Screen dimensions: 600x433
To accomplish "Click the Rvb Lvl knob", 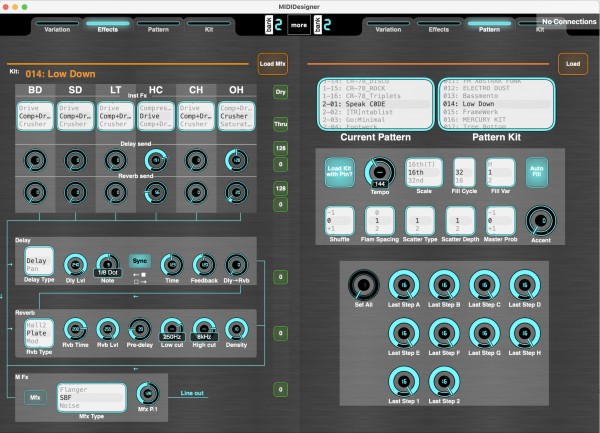I will pos(108,329).
